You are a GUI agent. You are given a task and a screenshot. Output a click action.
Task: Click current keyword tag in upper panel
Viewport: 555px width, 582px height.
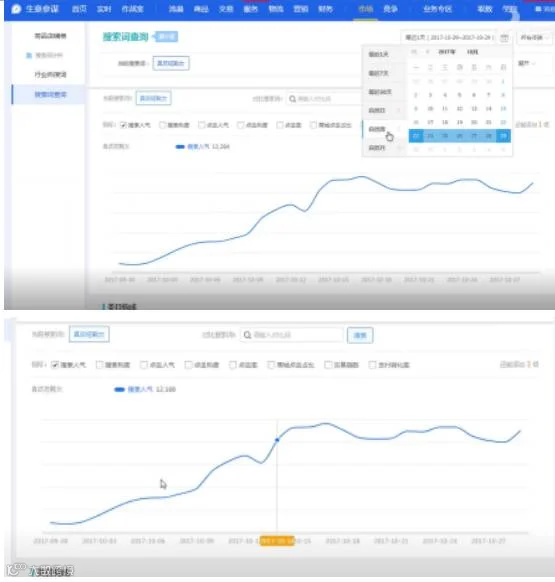pyautogui.click(x=153, y=98)
